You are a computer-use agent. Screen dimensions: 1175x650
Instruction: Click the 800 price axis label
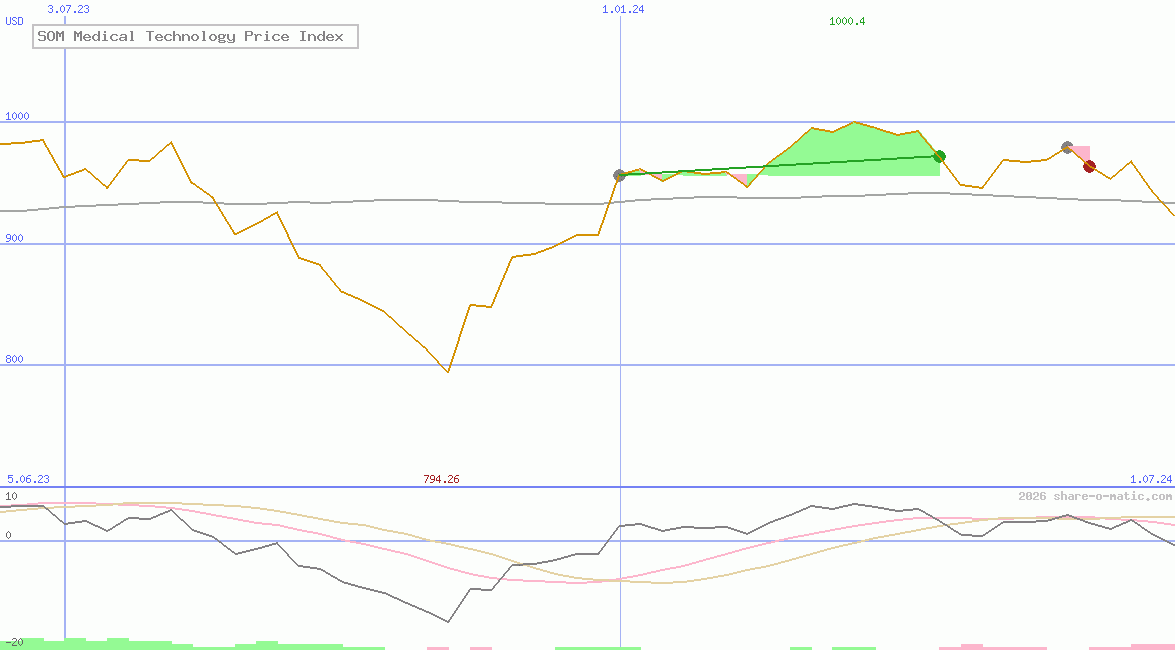click(x=14, y=359)
